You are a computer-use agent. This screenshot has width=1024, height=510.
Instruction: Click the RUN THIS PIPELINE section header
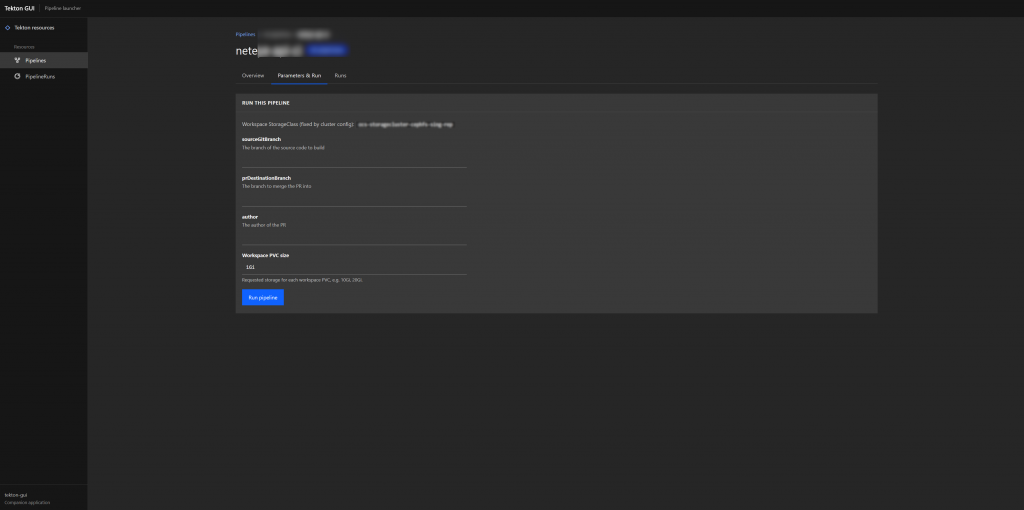pyautogui.click(x=266, y=103)
